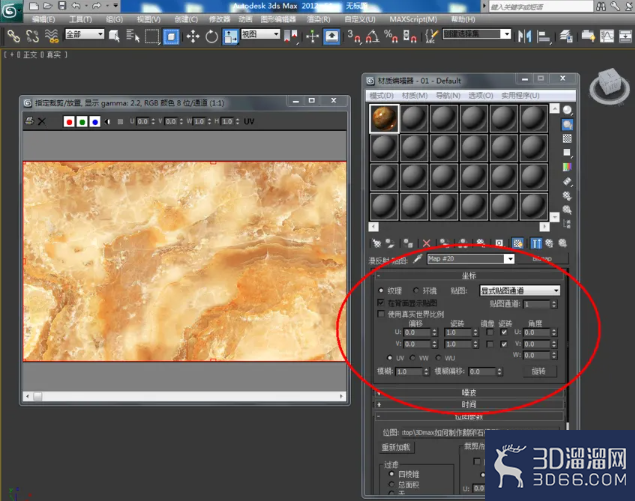Open the binoculars search icon
Viewport: 635px width, 501px height.
coord(601,6)
